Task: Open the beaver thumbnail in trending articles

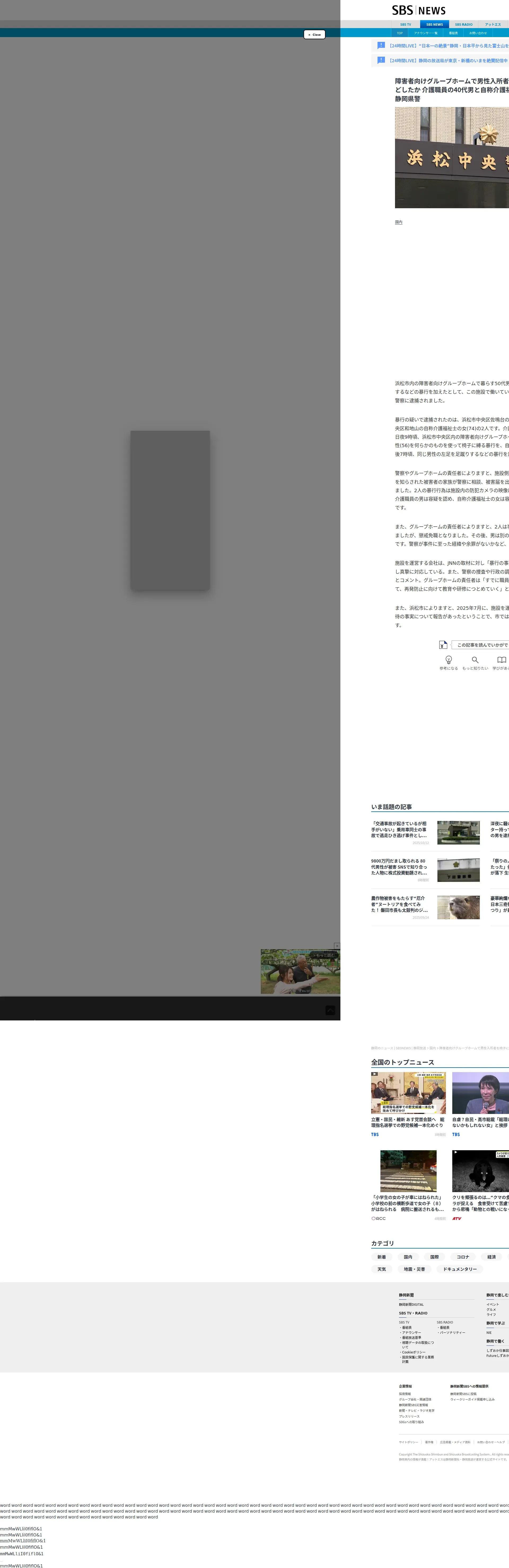Action: 458,908
